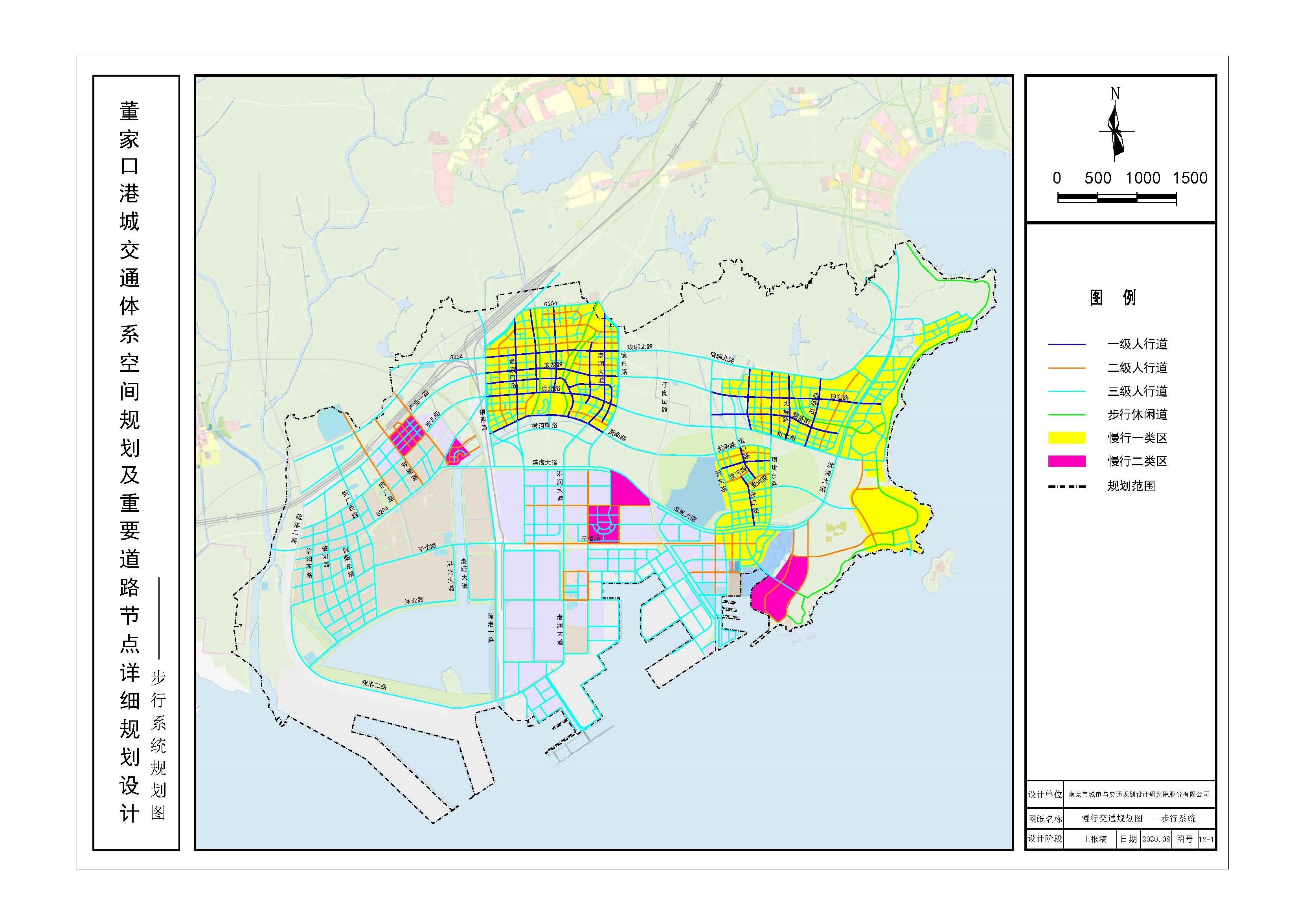1307x924 pixels.
Task: Click the 日期 cell in title block
Action: pos(1128,839)
